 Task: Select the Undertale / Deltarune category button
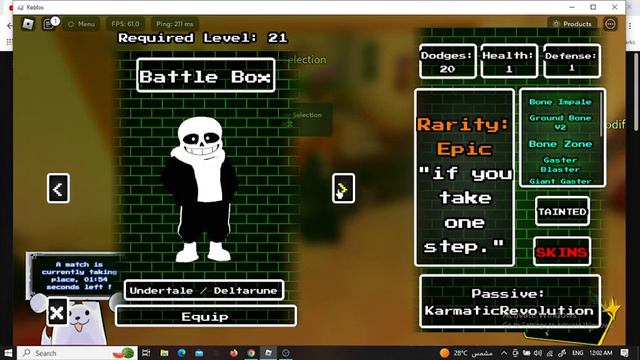[x=204, y=291]
